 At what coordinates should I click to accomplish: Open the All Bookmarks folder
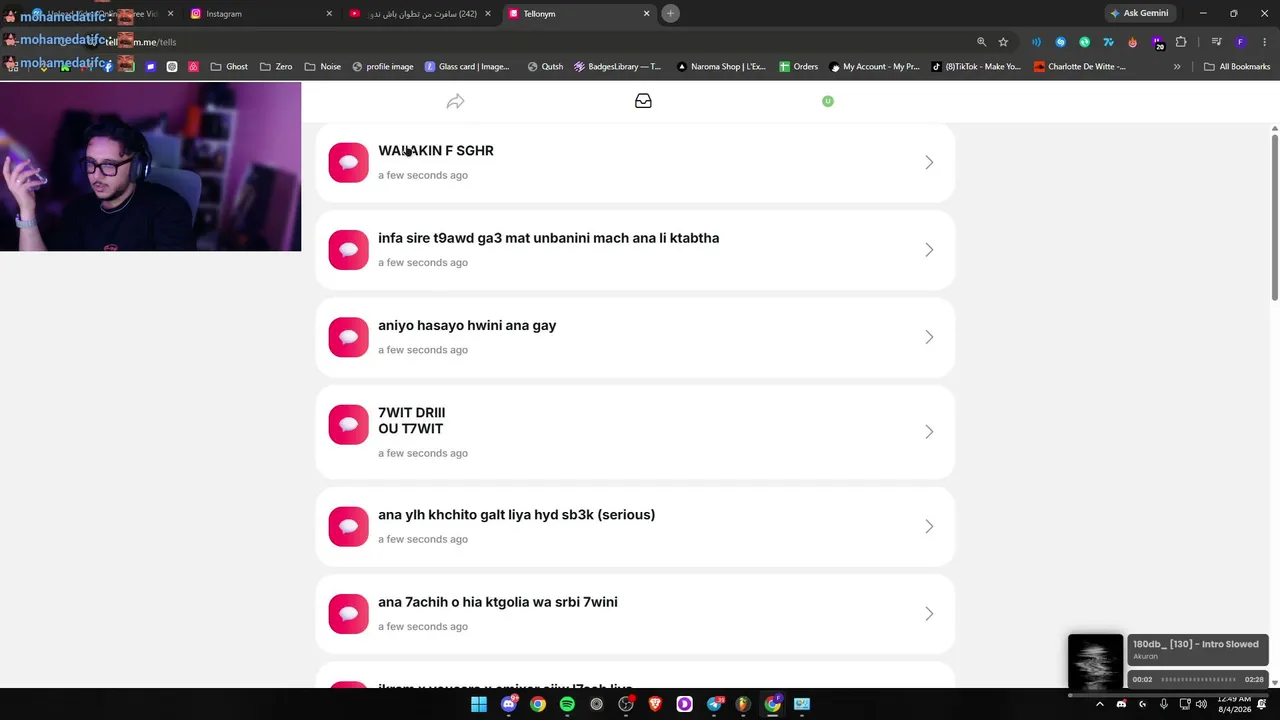tap(1237, 67)
